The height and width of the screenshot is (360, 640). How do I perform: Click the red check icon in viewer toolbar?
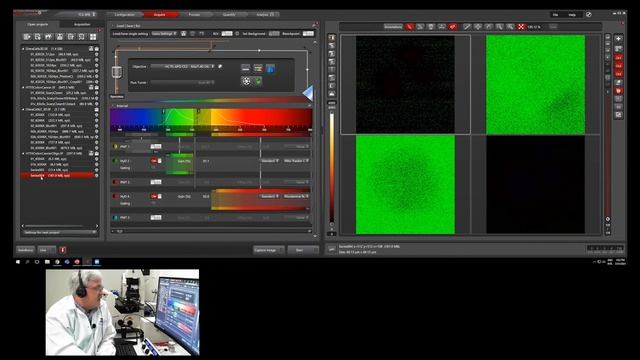point(453,27)
